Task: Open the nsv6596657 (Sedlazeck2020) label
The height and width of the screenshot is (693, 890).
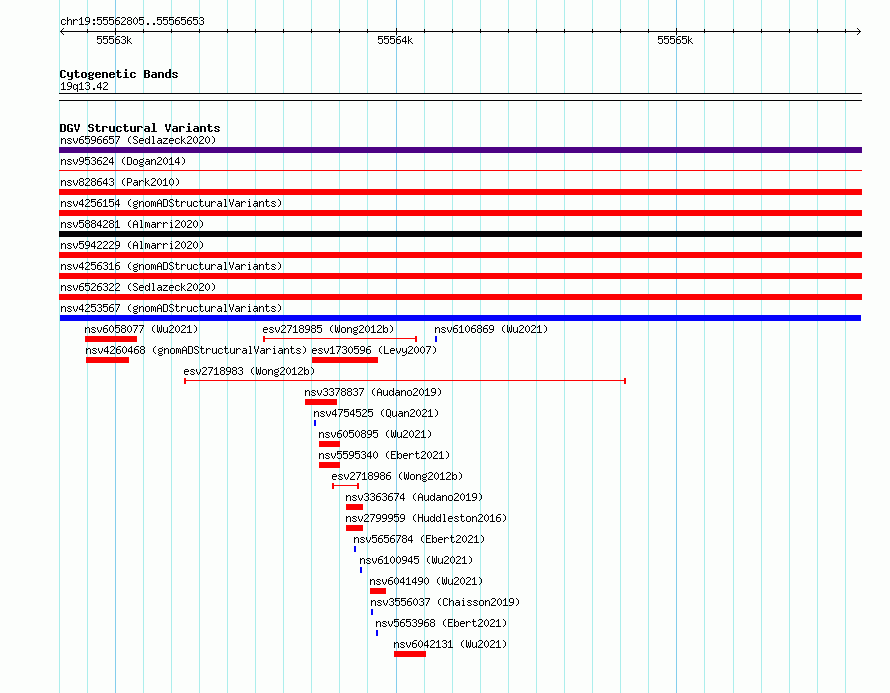Action: click(x=138, y=140)
